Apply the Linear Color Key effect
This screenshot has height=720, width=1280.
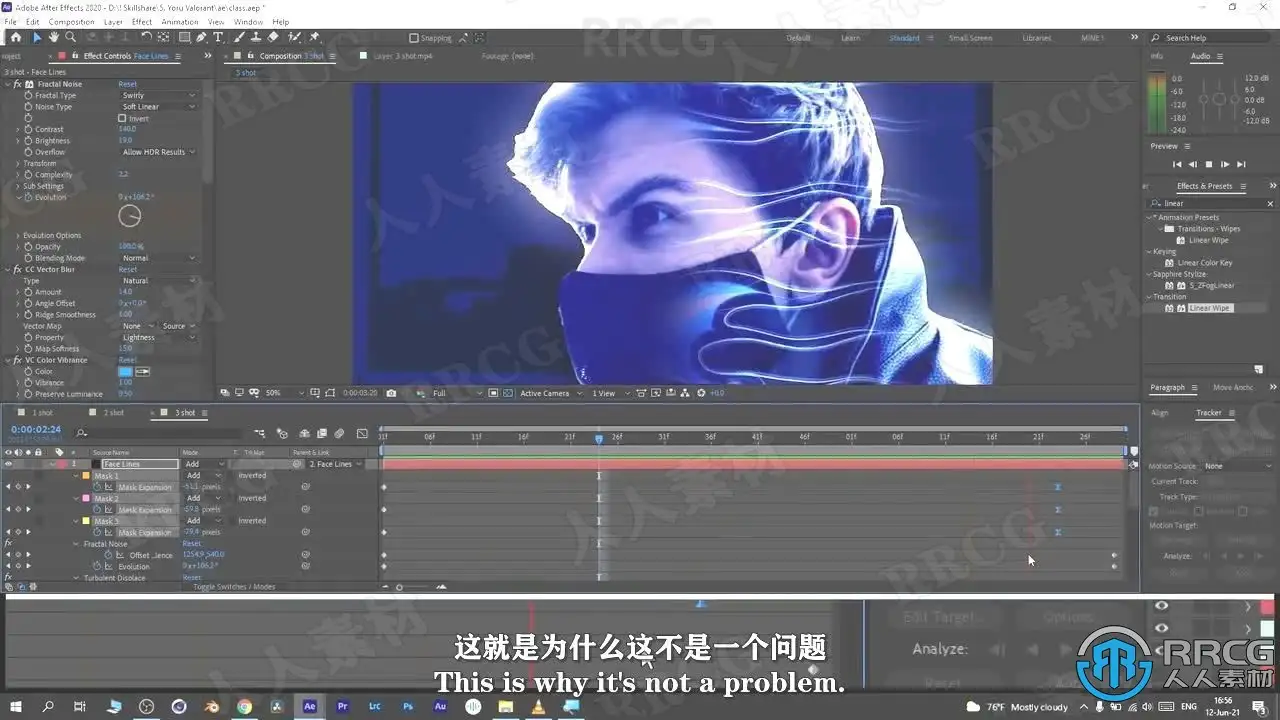pos(1204,263)
